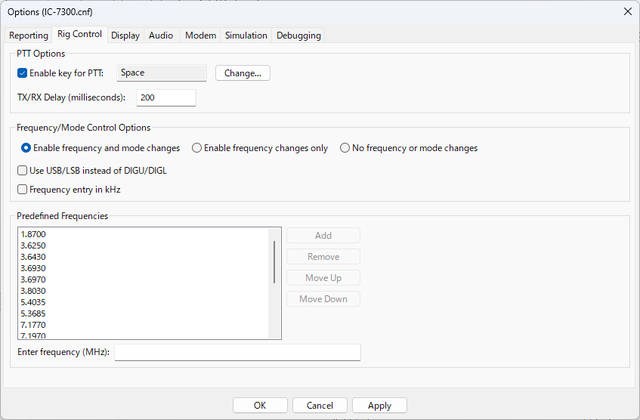Confirm options with OK
Viewport: 640px width, 420px height.
coord(260,405)
